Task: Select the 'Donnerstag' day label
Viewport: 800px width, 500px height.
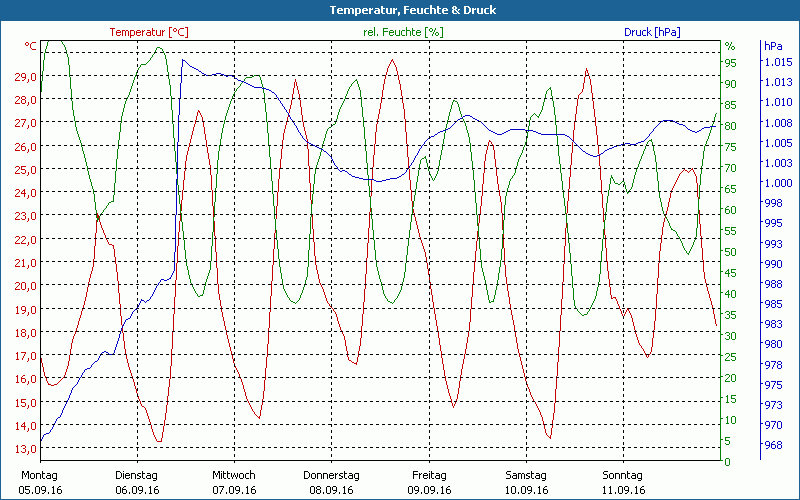Action: click(x=332, y=475)
